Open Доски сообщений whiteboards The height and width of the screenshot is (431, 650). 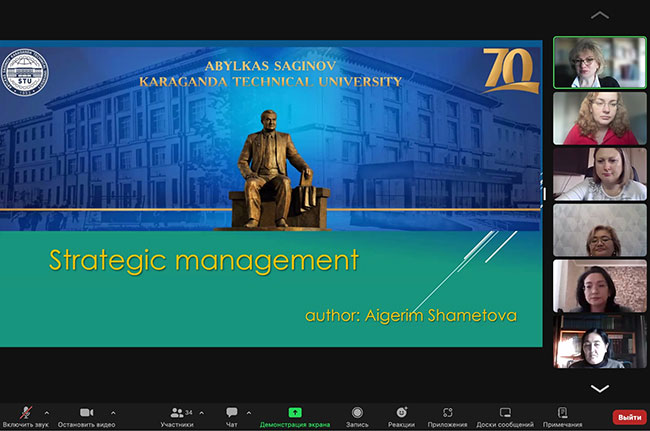point(505,417)
